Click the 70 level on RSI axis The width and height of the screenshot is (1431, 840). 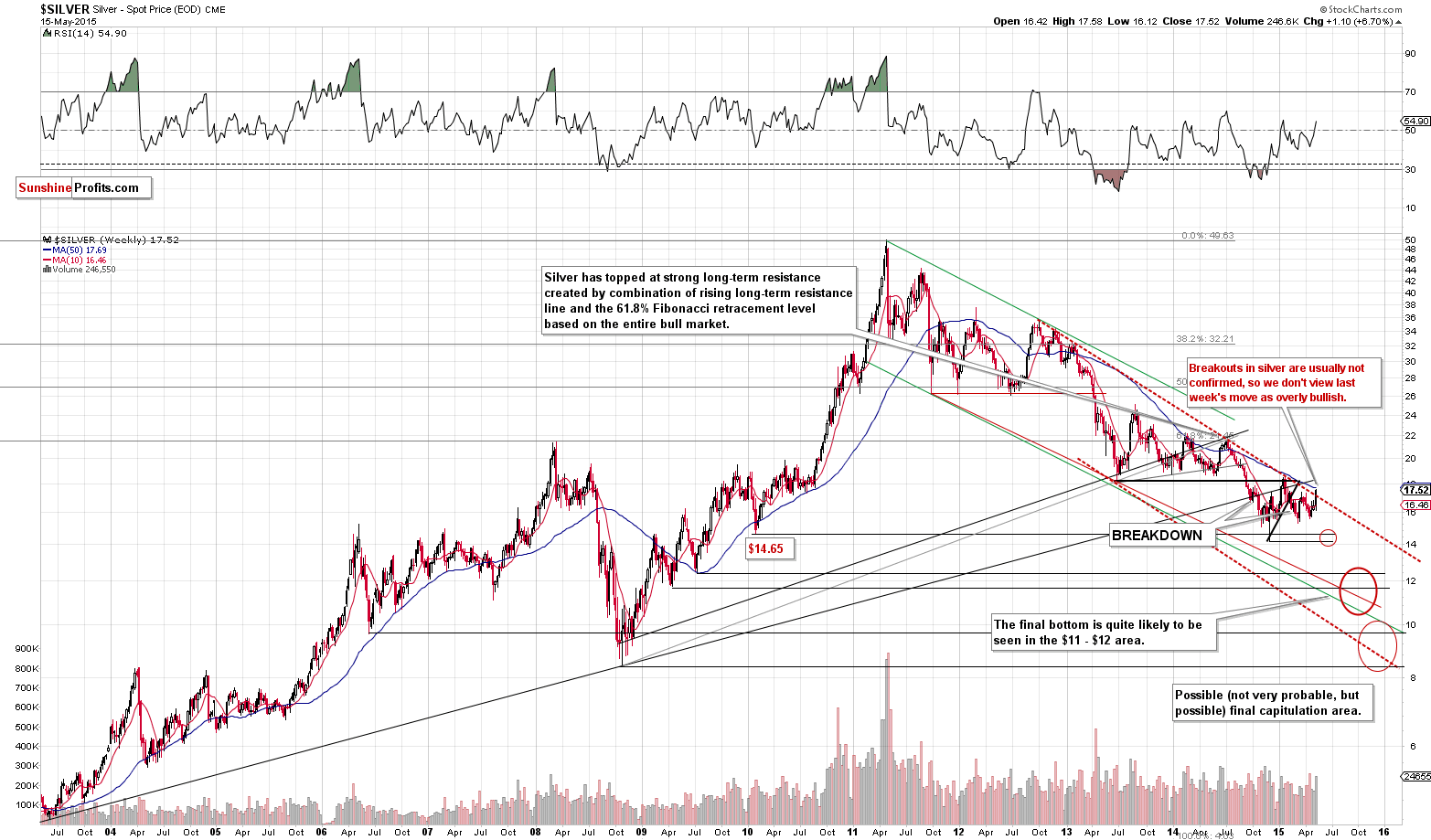pos(1410,91)
